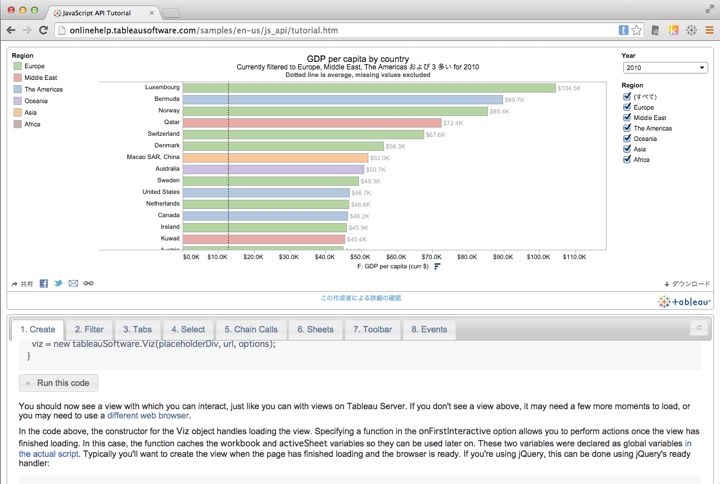Click the dark bookmark extension icon
The height and width of the screenshot is (484, 720).
click(x=655, y=30)
